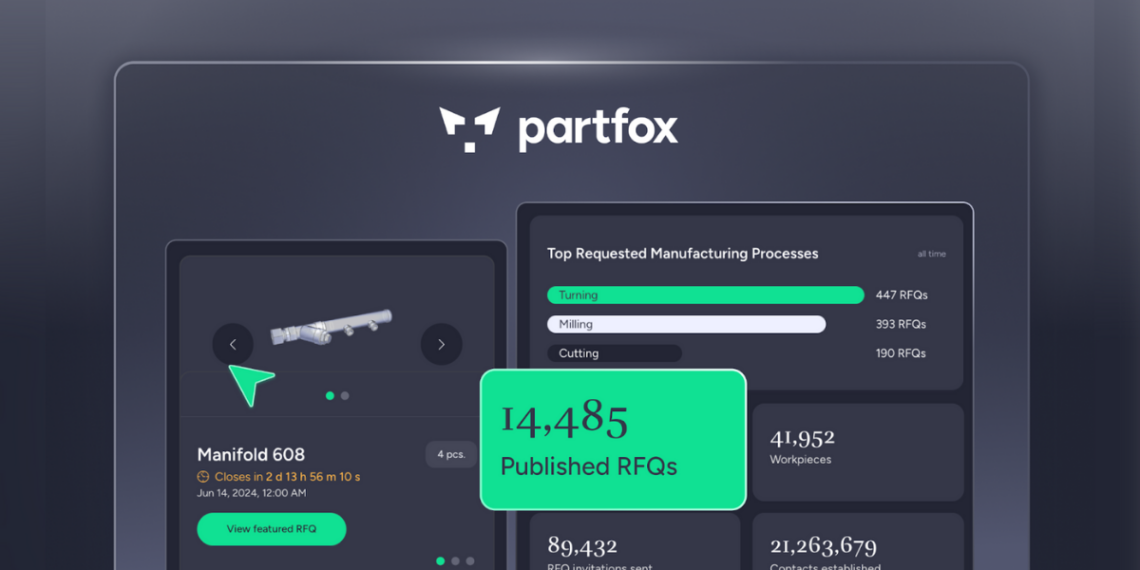Click the 190 RFQs value

click(x=901, y=353)
